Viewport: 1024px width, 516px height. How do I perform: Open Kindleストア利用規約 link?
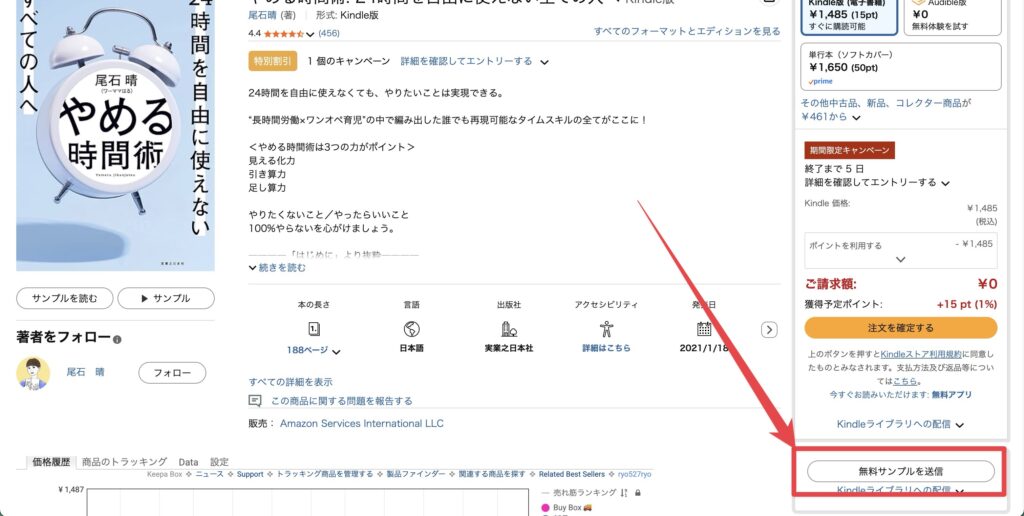(x=921, y=354)
